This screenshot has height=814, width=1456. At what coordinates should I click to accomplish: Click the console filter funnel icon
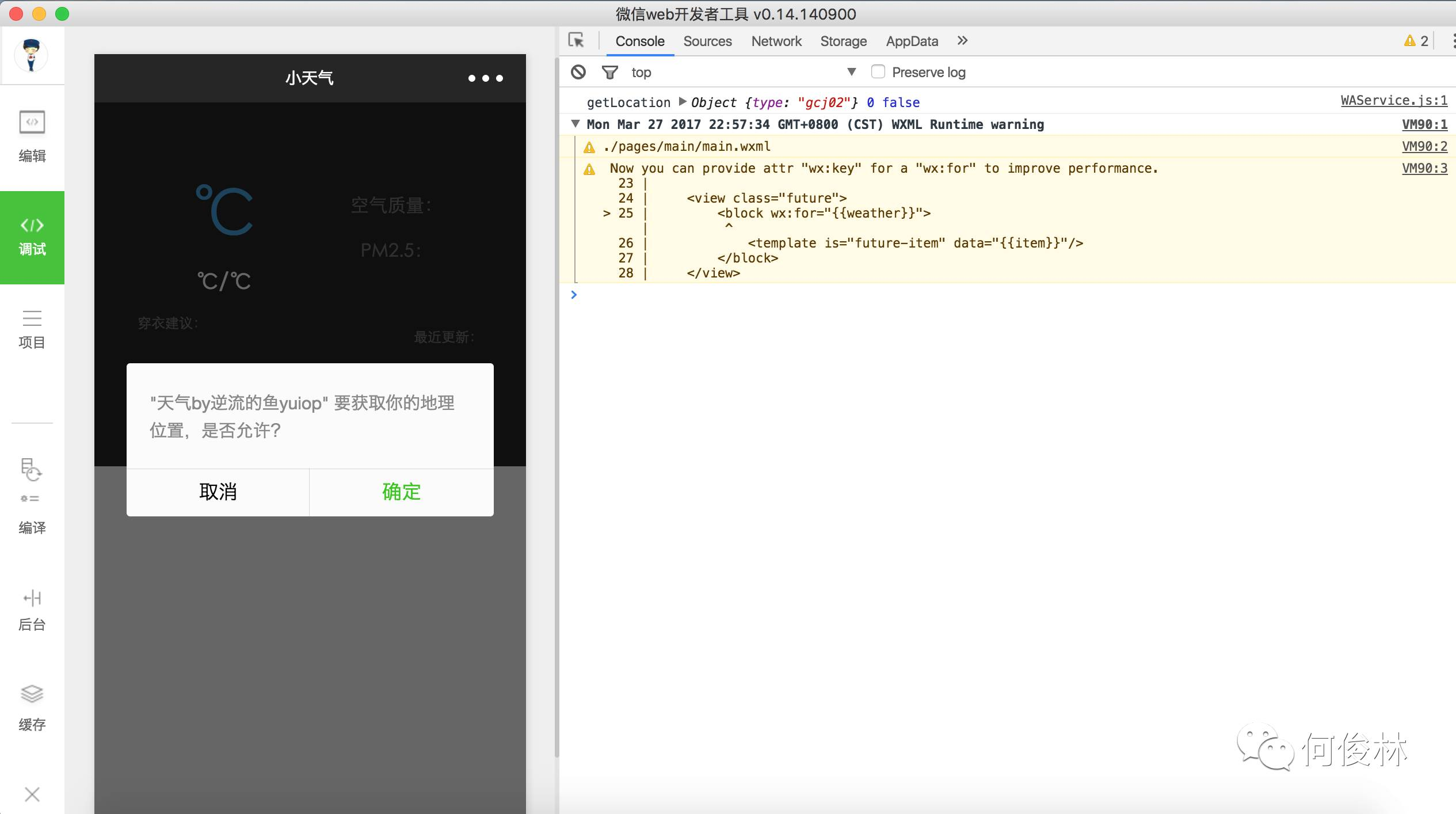609,72
